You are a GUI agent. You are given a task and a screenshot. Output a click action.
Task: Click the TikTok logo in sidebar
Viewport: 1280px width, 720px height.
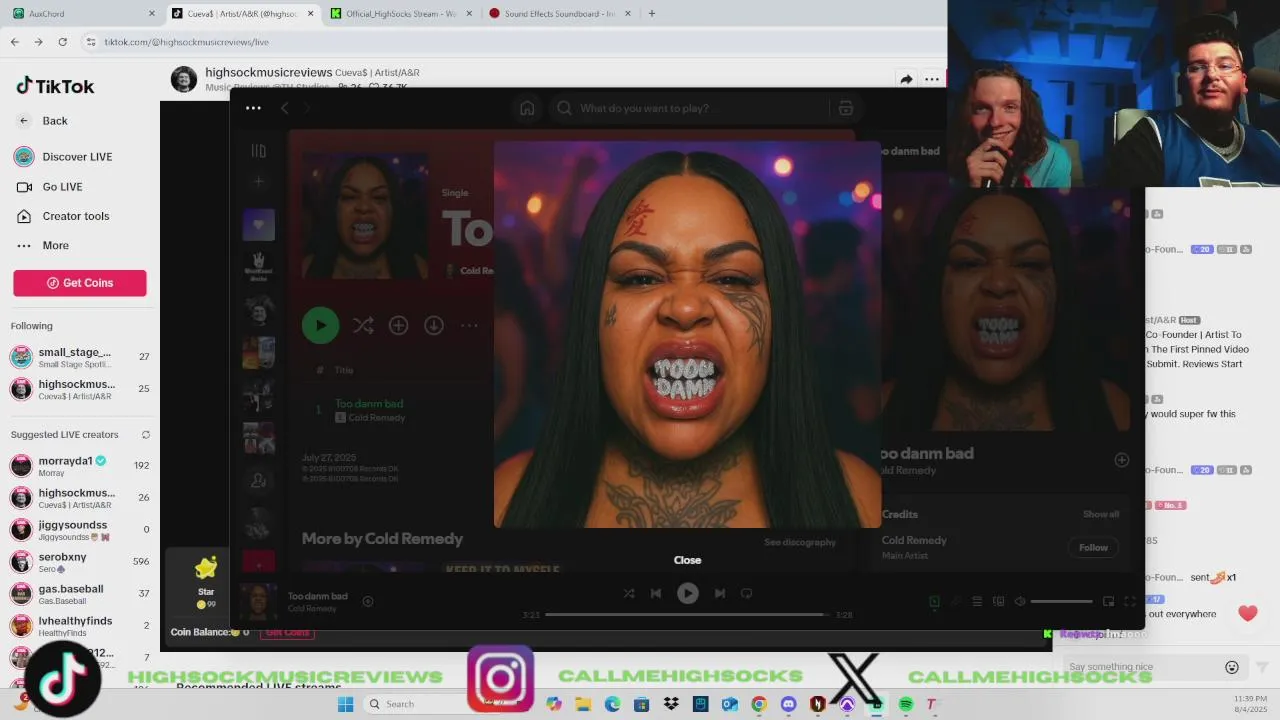(55, 86)
